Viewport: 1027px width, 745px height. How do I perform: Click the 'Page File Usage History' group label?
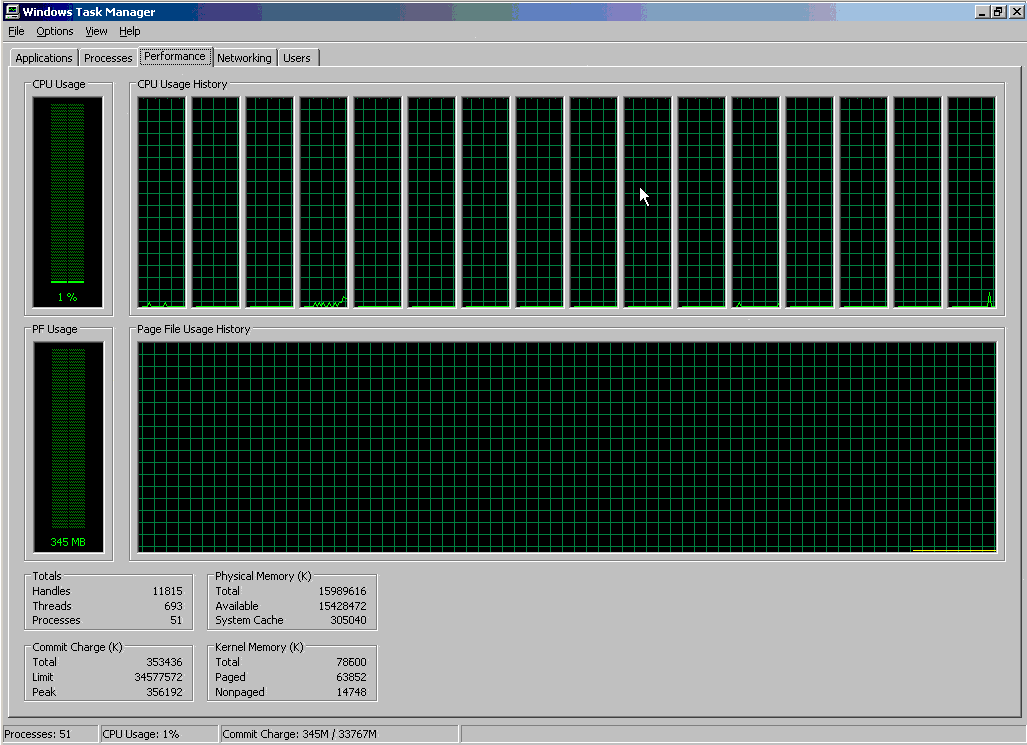coord(194,329)
